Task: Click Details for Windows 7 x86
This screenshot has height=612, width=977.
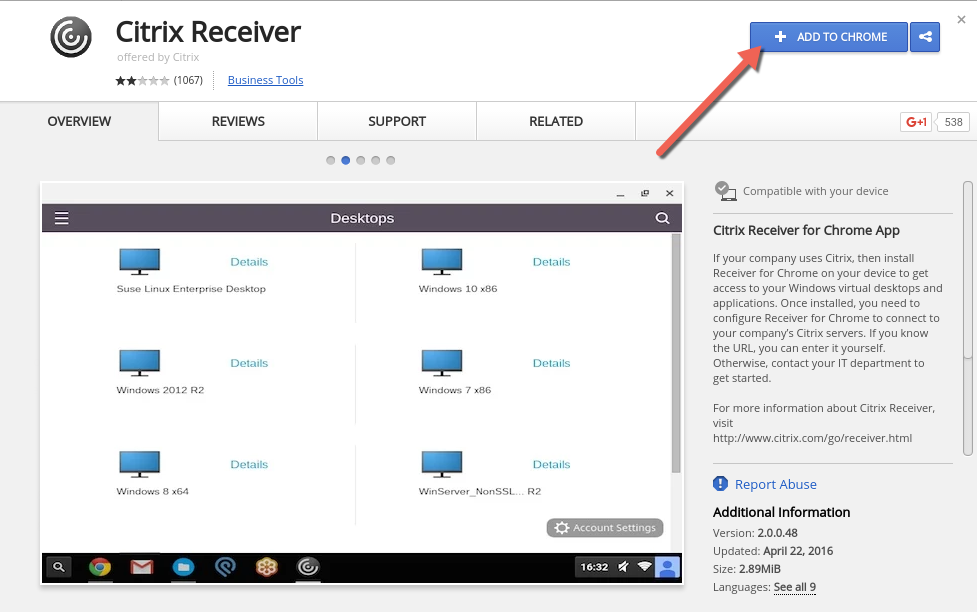Action: click(551, 363)
